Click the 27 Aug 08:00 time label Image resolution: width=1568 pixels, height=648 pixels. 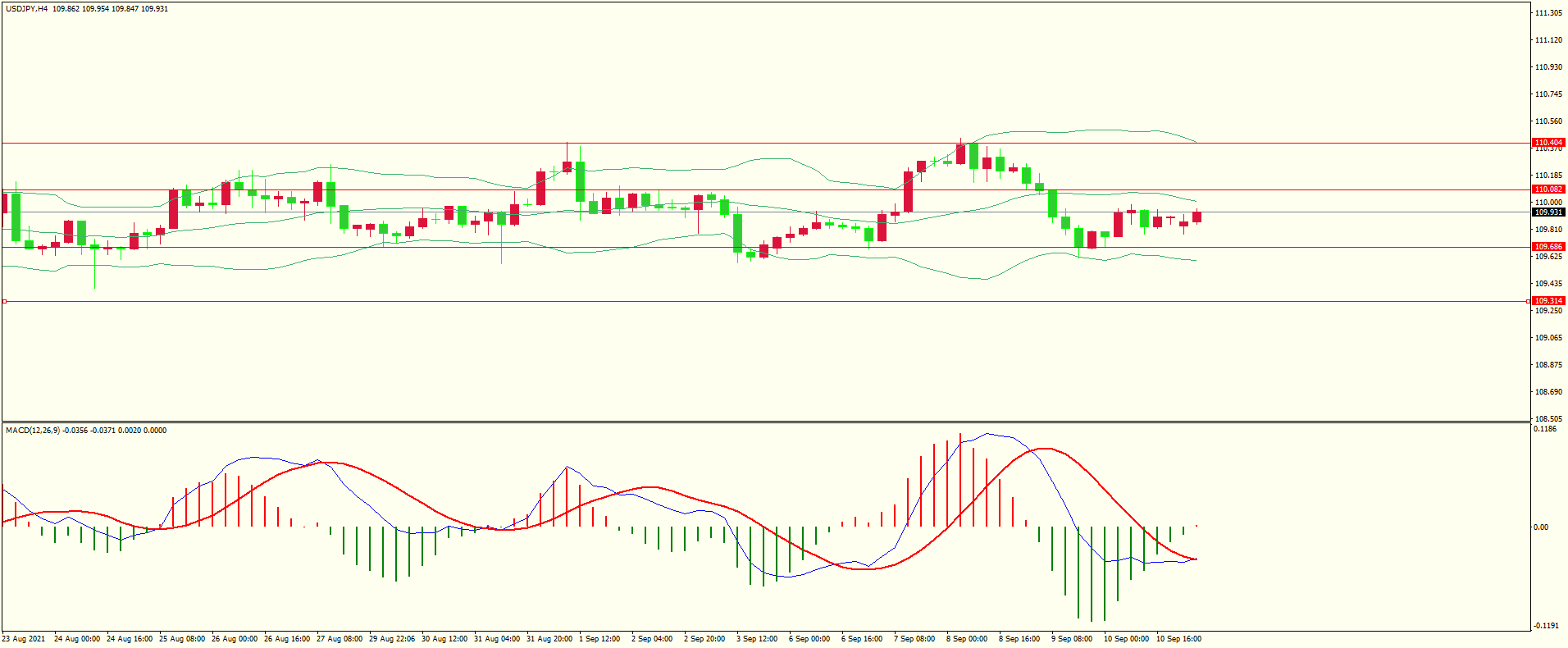pyautogui.click(x=340, y=639)
